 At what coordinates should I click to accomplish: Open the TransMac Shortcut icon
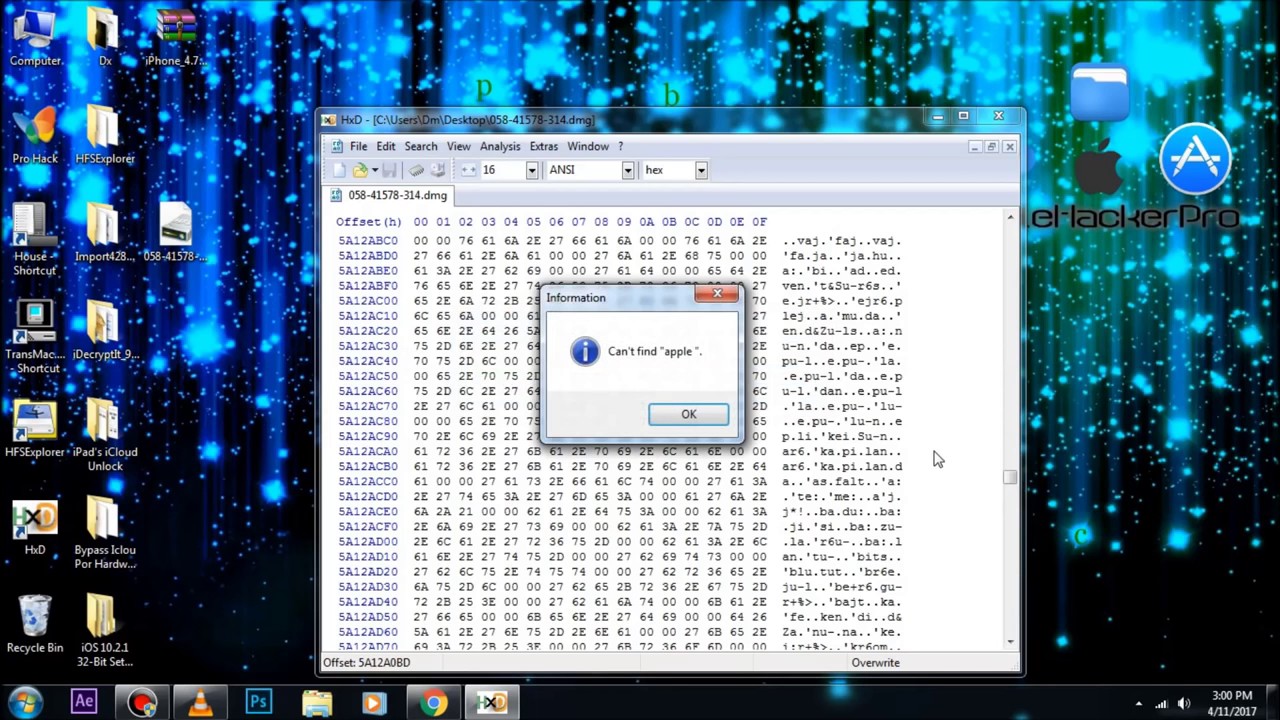click(x=35, y=338)
